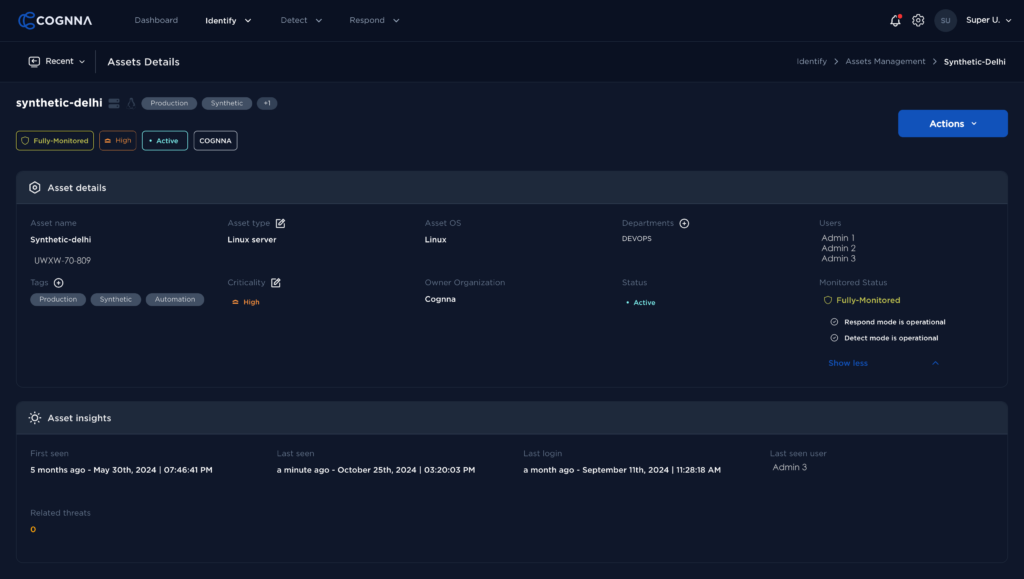Open the Detect menu
This screenshot has height=579, width=1024.
(301, 20)
